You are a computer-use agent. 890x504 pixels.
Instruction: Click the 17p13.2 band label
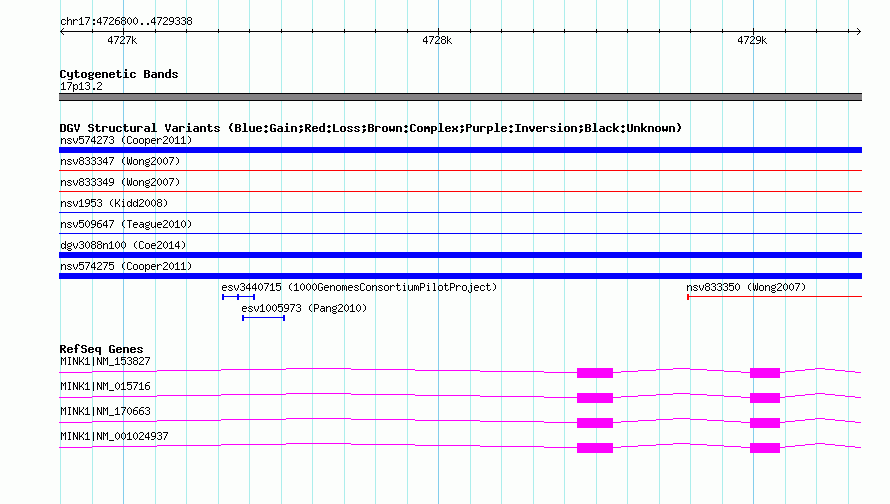click(x=81, y=86)
